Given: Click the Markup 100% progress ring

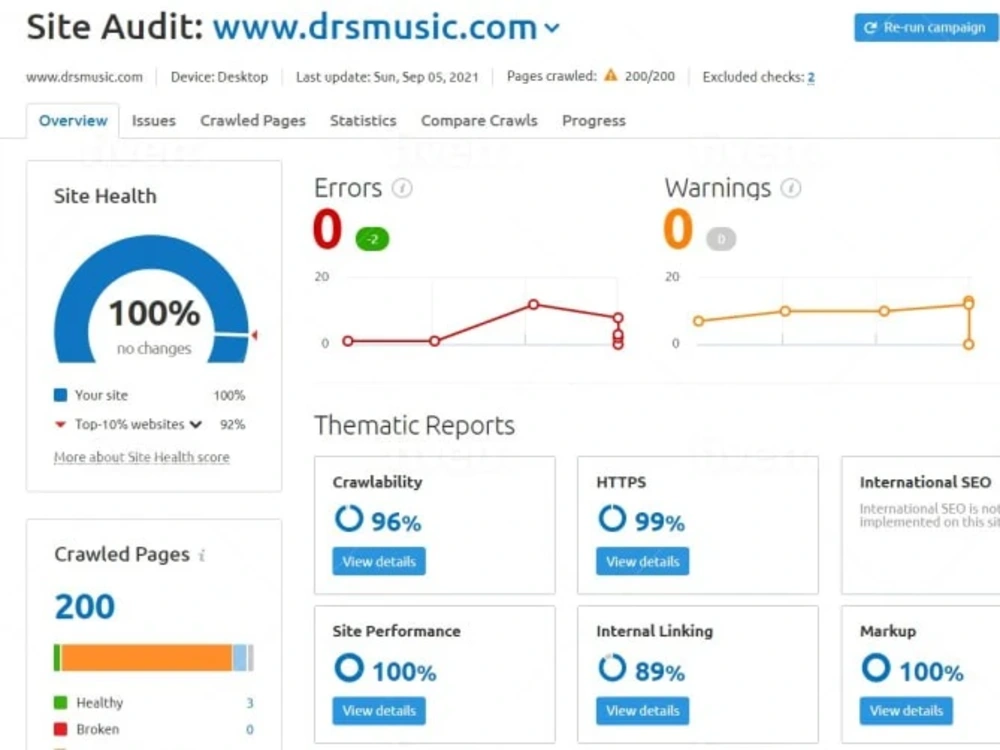Looking at the screenshot, I should [876, 668].
